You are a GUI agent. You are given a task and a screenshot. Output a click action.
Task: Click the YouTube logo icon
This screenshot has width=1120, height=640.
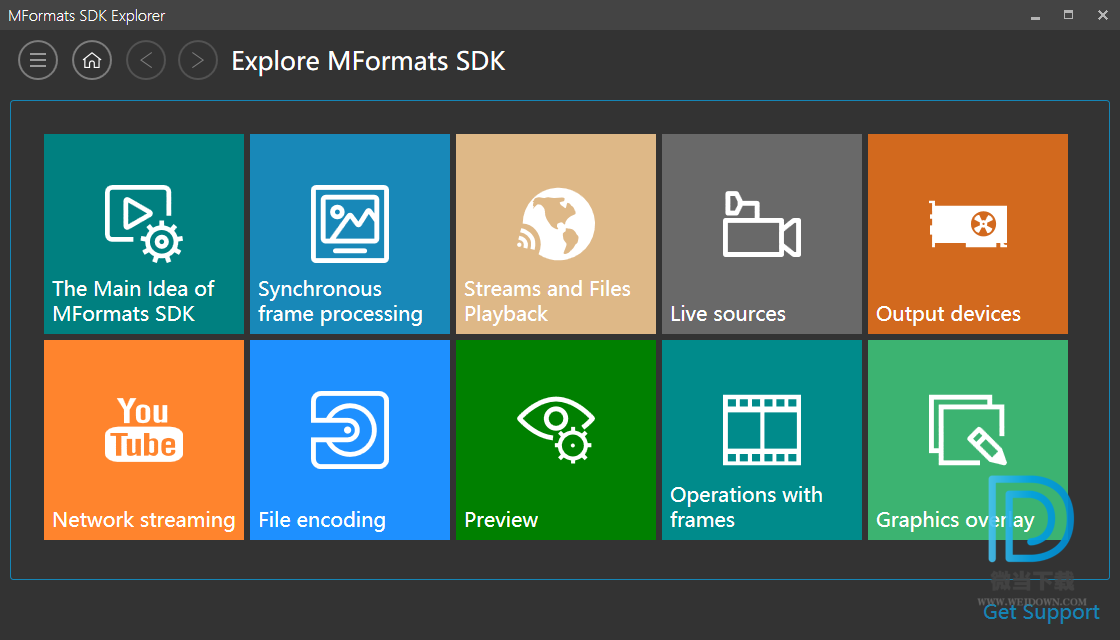point(144,429)
